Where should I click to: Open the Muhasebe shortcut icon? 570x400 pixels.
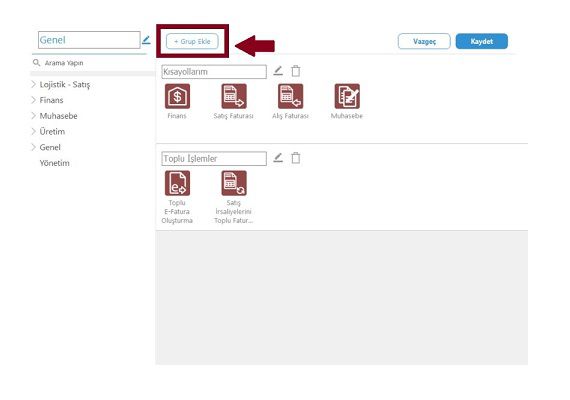click(x=347, y=96)
